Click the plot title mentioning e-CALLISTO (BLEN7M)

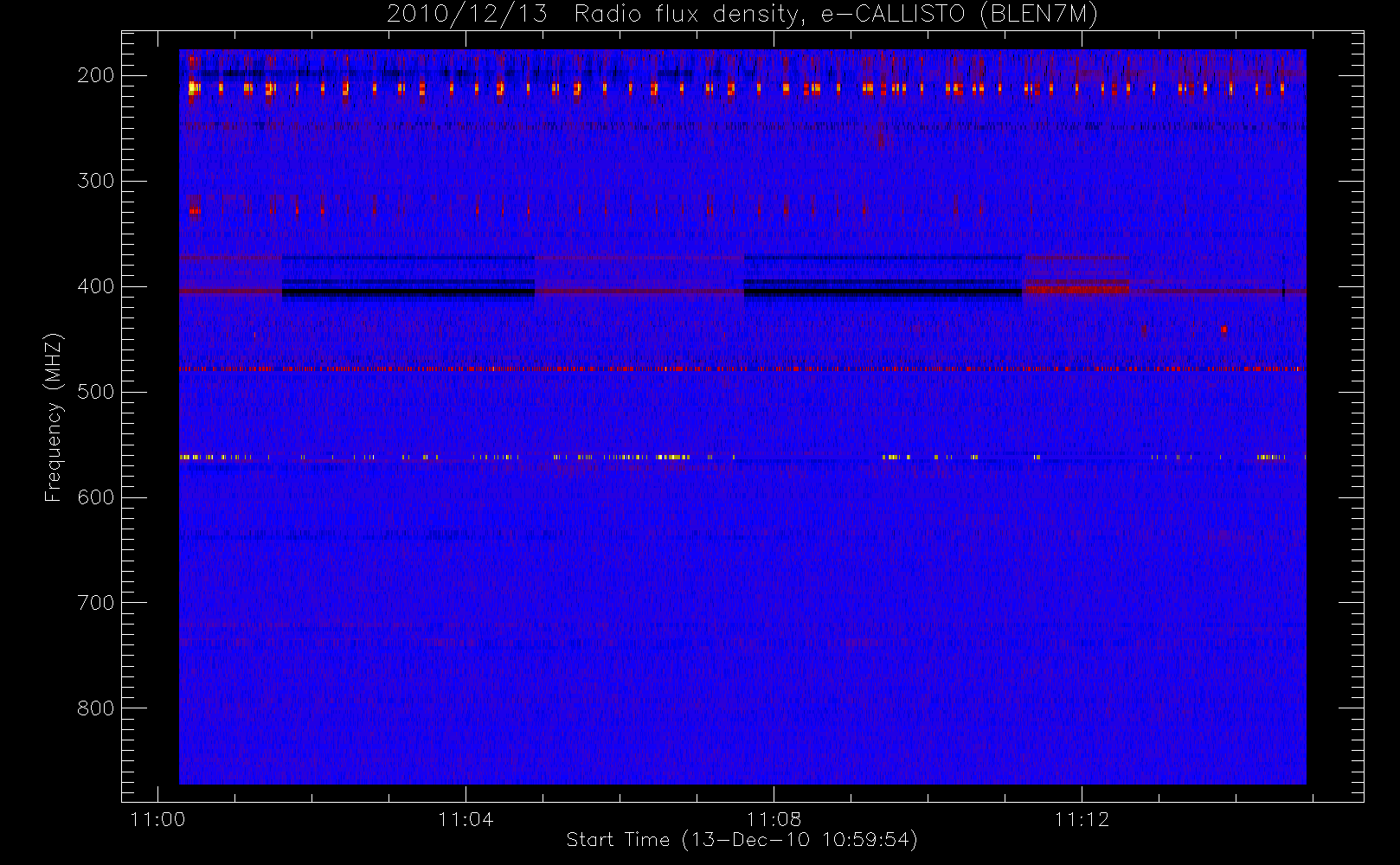point(742,15)
